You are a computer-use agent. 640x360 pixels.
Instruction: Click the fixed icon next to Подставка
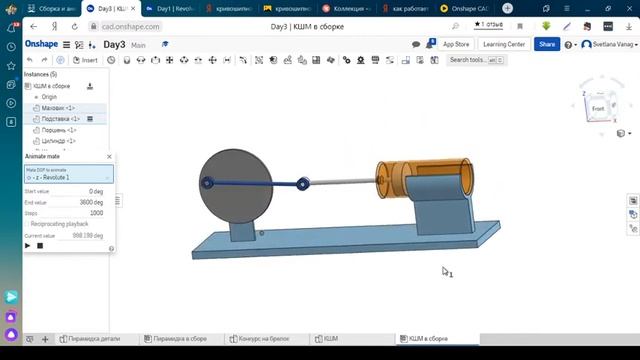tap(90, 119)
